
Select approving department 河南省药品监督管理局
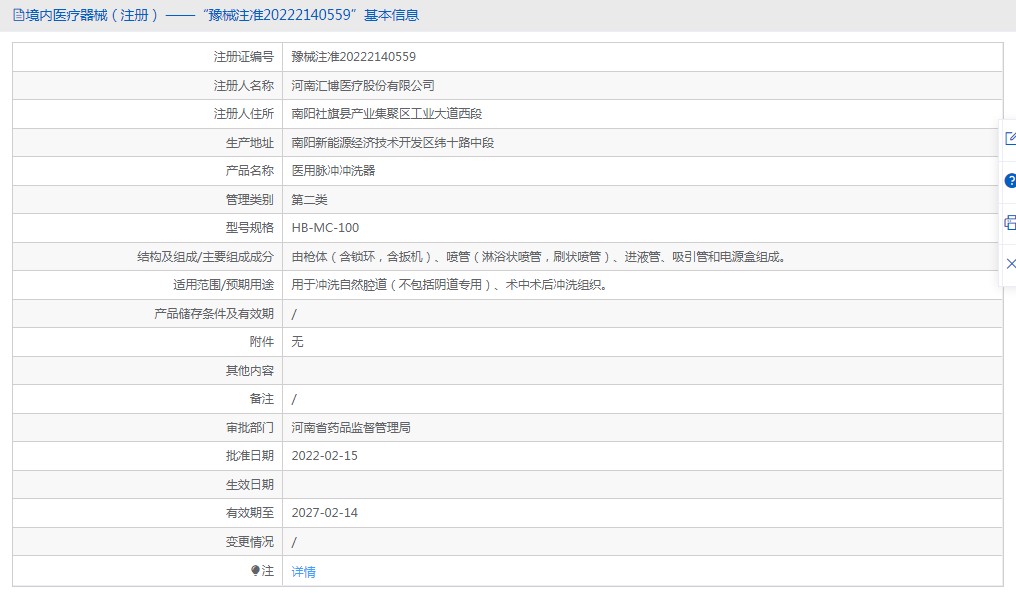(351, 428)
